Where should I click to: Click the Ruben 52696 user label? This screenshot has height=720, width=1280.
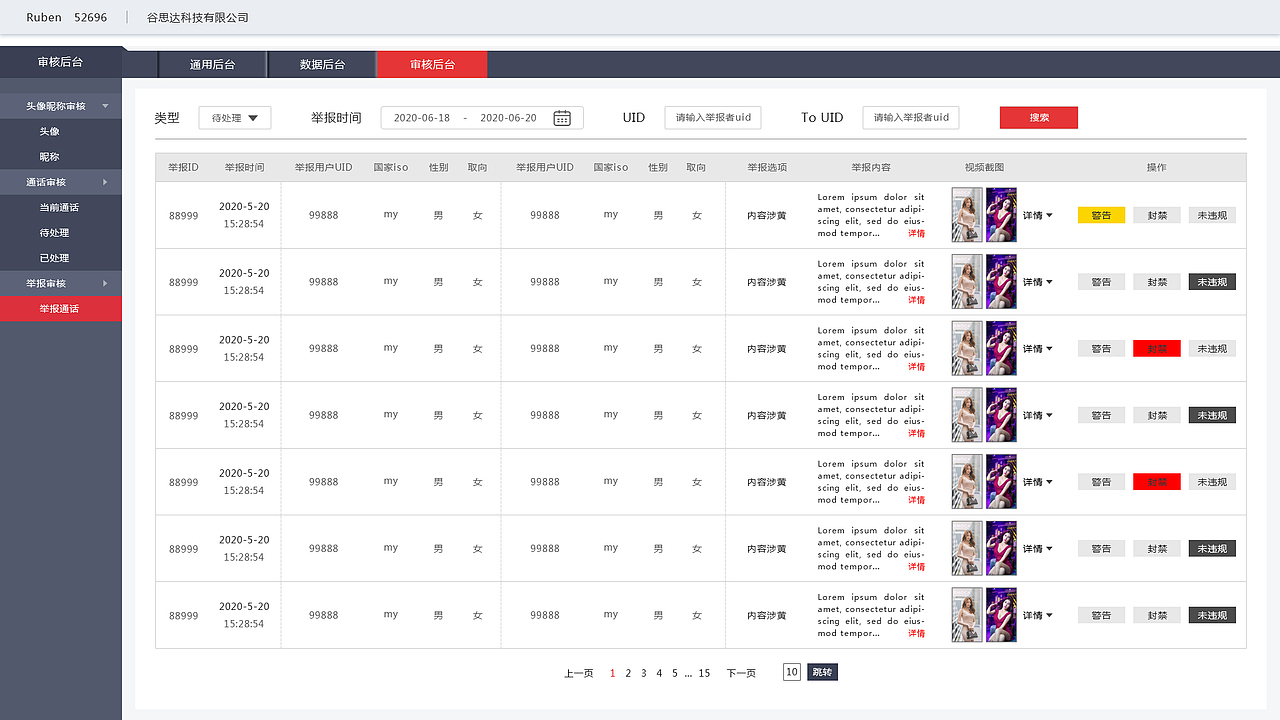(x=67, y=18)
